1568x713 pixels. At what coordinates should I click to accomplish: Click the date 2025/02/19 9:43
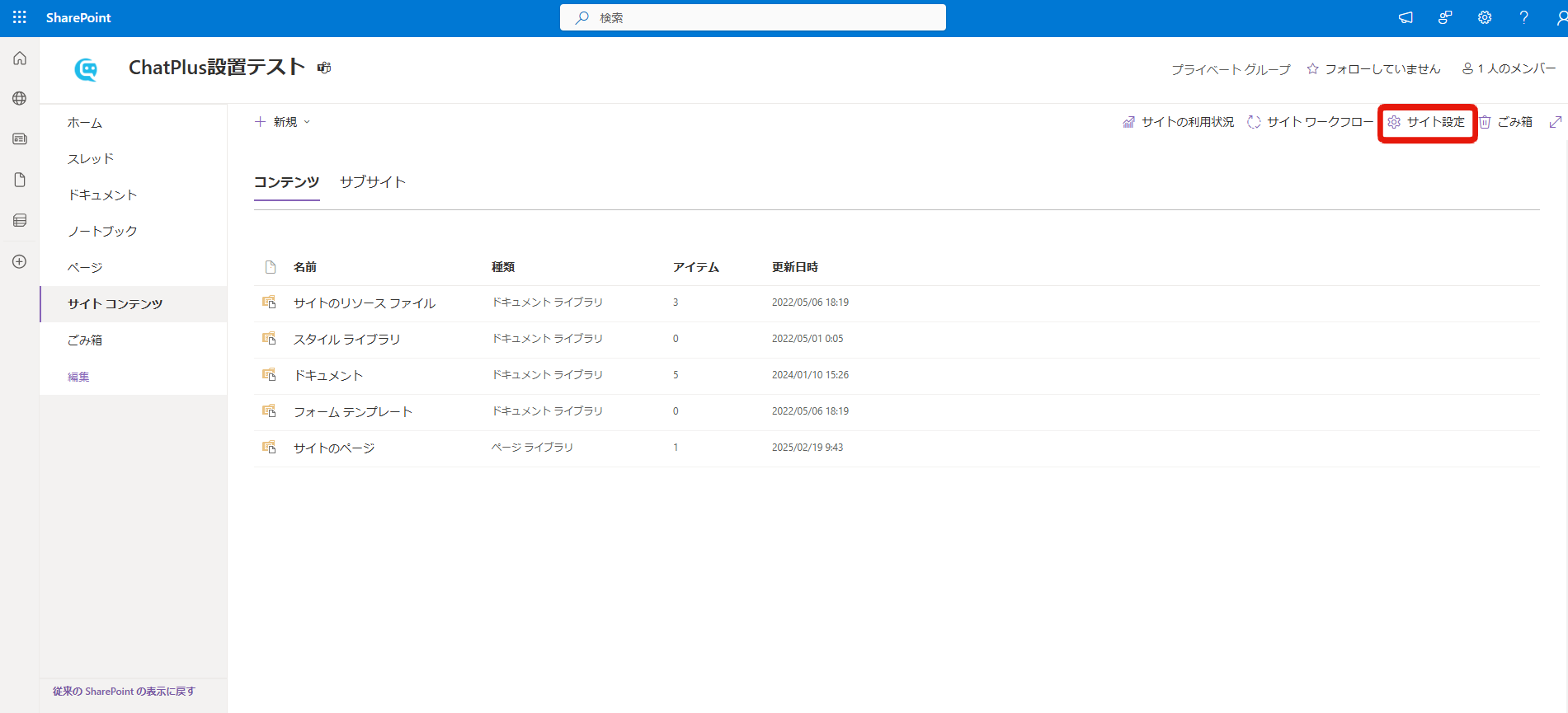tap(808, 448)
